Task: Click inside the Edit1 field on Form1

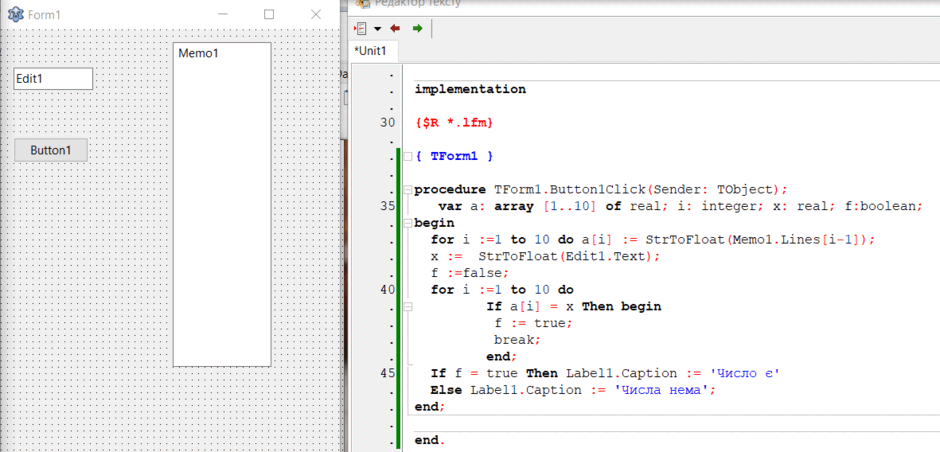Action: (53, 79)
